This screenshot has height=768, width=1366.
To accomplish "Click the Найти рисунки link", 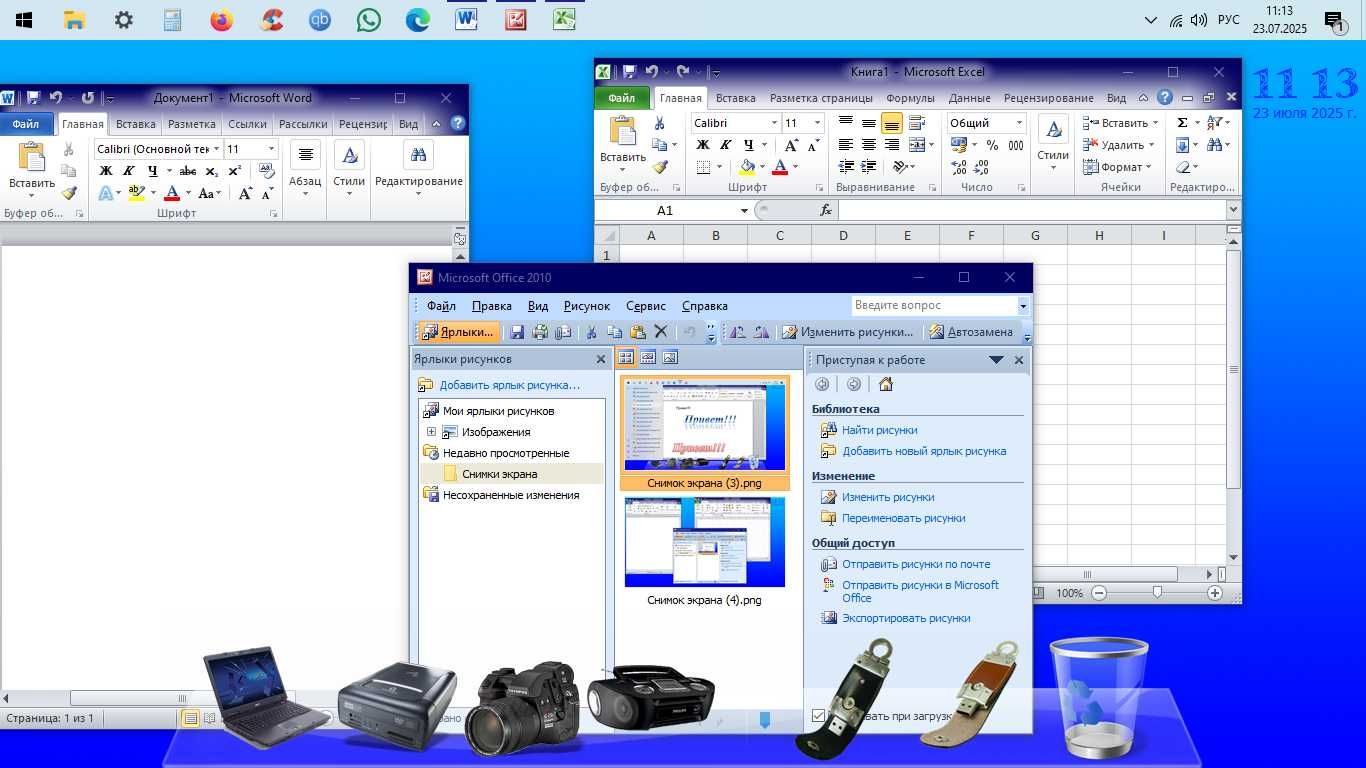I will click(x=879, y=430).
